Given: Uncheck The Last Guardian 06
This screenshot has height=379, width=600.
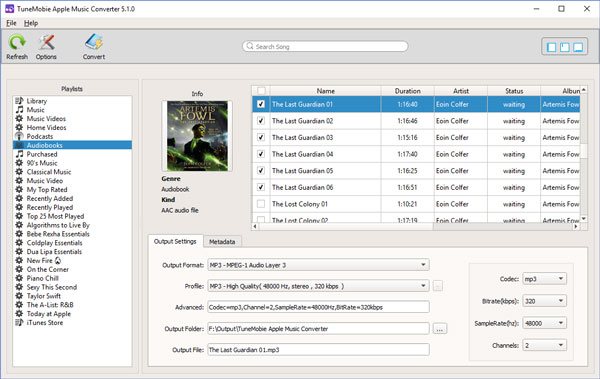Looking at the screenshot, I should point(261,187).
